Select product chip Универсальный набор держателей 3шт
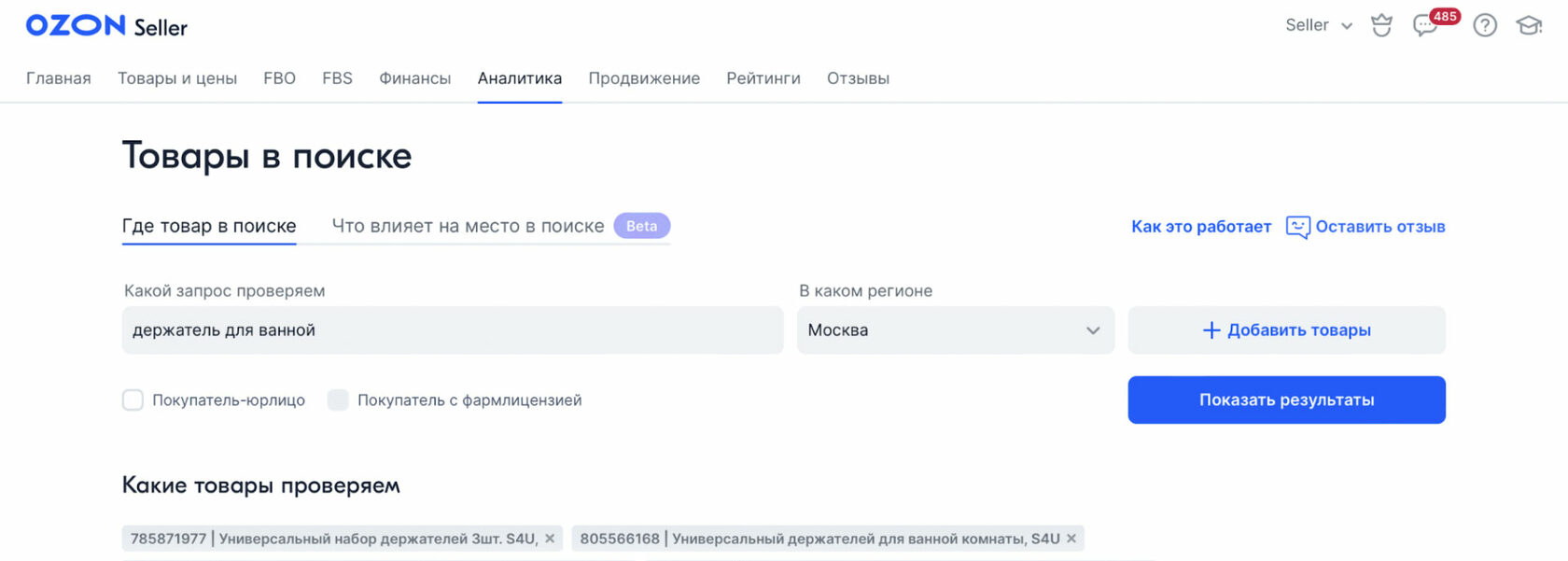1568x561 pixels. click(343, 539)
